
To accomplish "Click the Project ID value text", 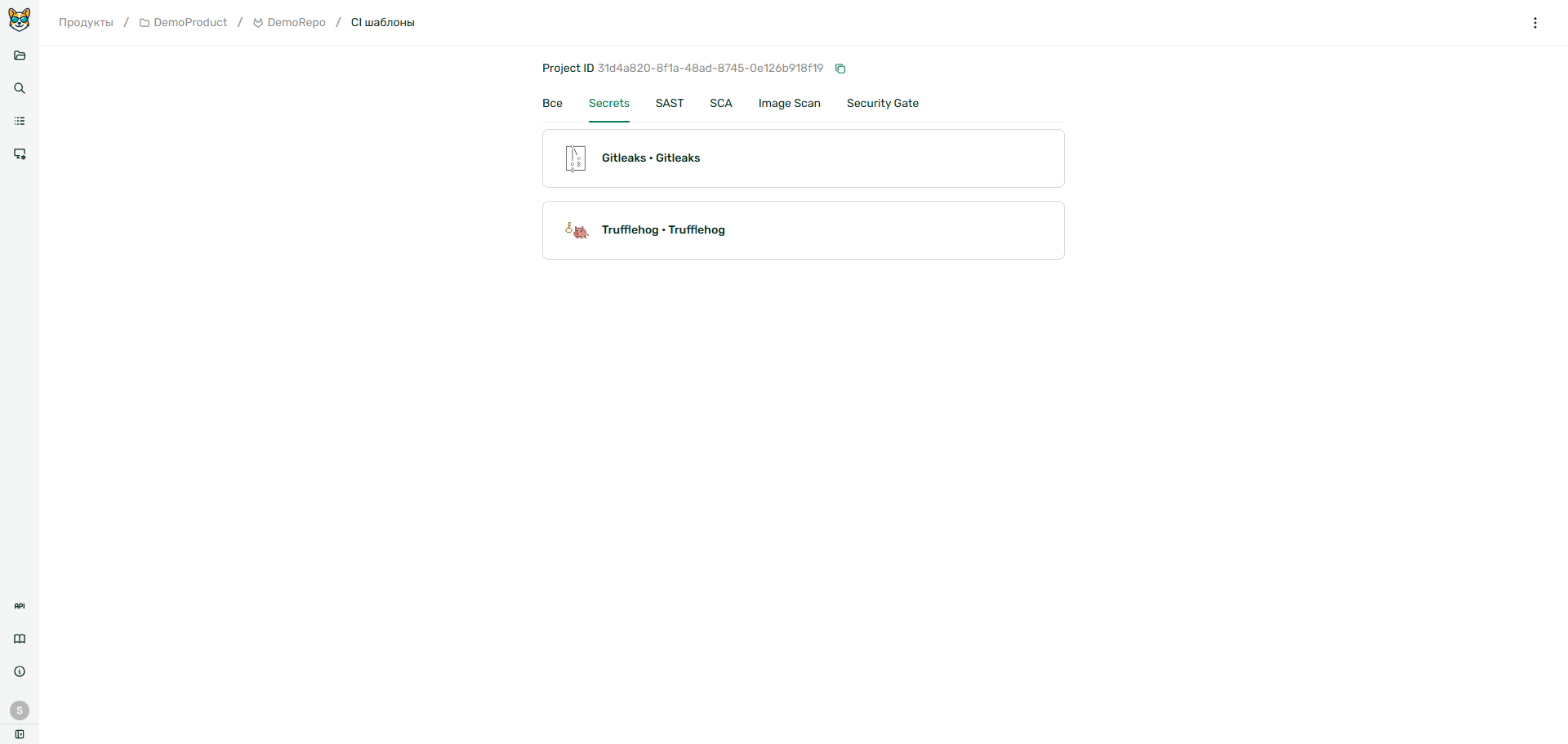I will pyautogui.click(x=710, y=69).
